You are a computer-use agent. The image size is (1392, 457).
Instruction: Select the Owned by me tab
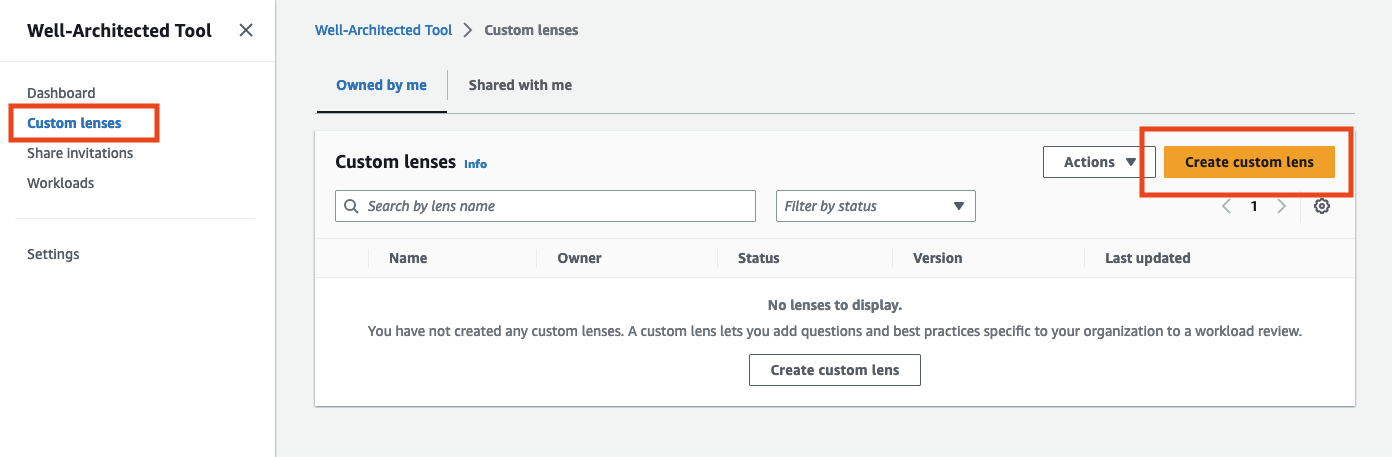pyautogui.click(x=381, y=85)
